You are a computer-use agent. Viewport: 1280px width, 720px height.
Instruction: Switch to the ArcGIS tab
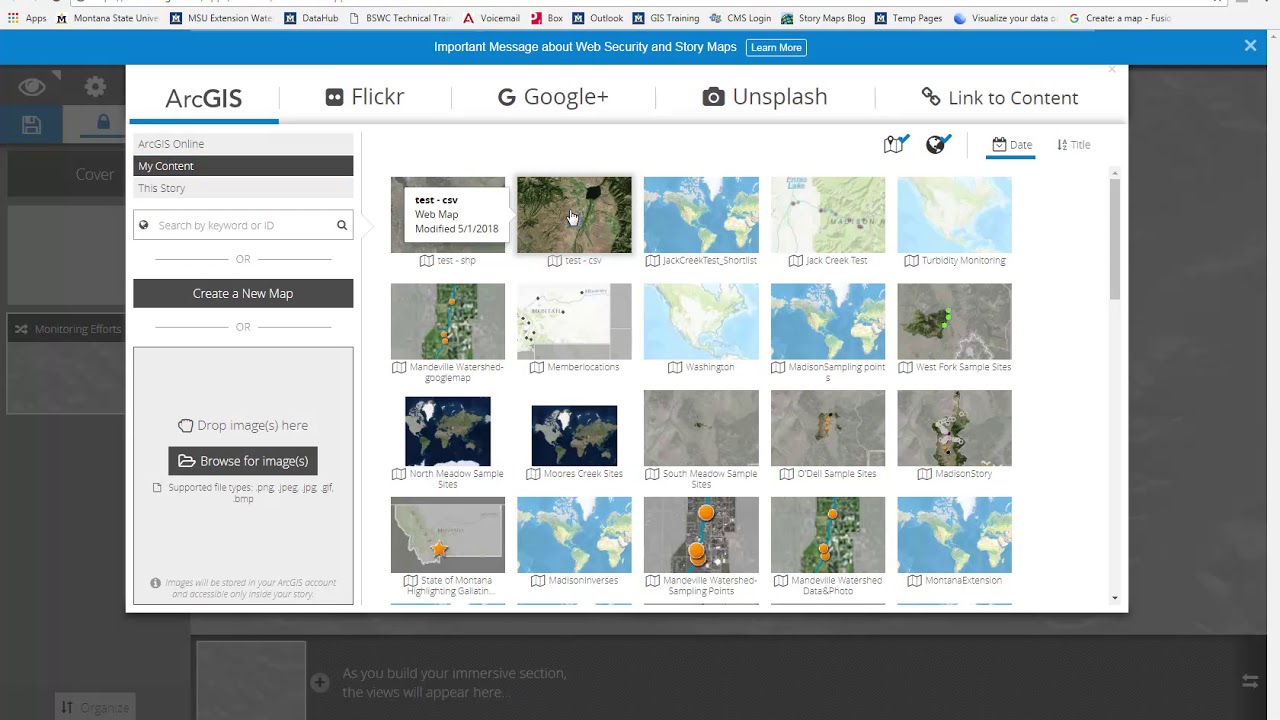(203, 98)
